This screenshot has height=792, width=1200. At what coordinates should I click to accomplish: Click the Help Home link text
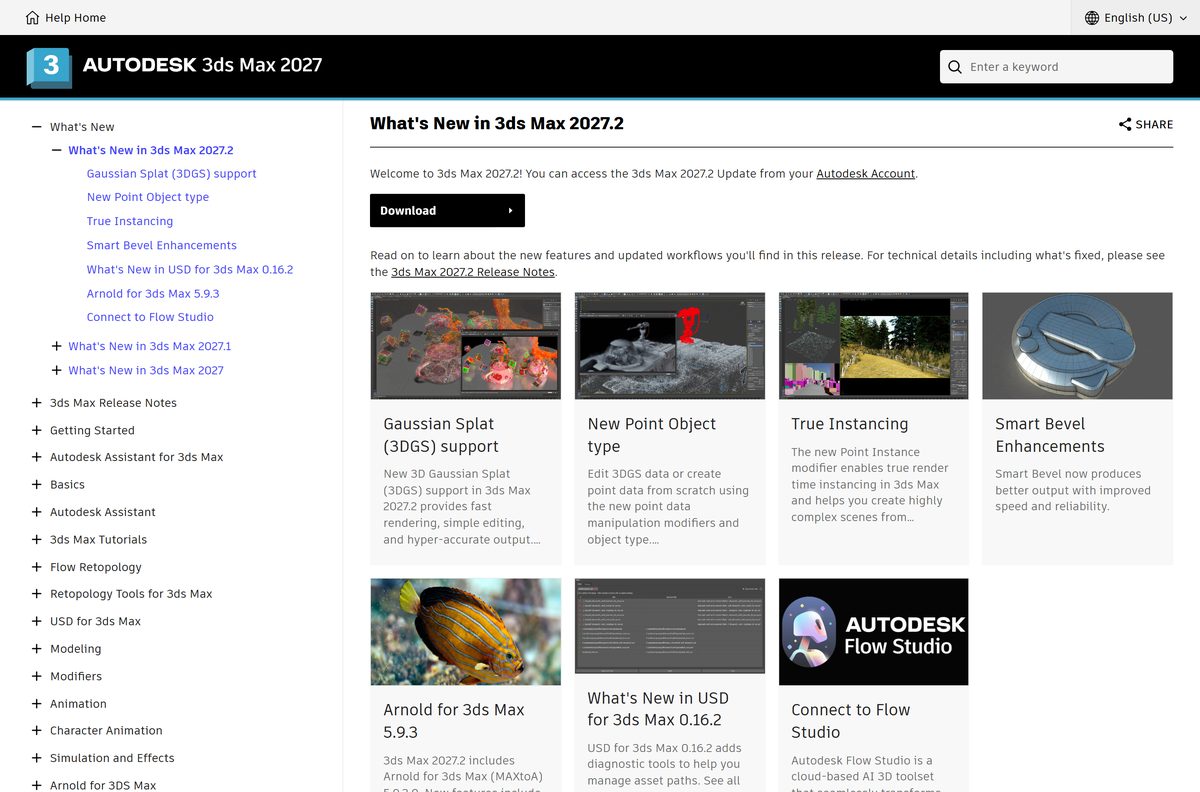click(x=75, y=17)
